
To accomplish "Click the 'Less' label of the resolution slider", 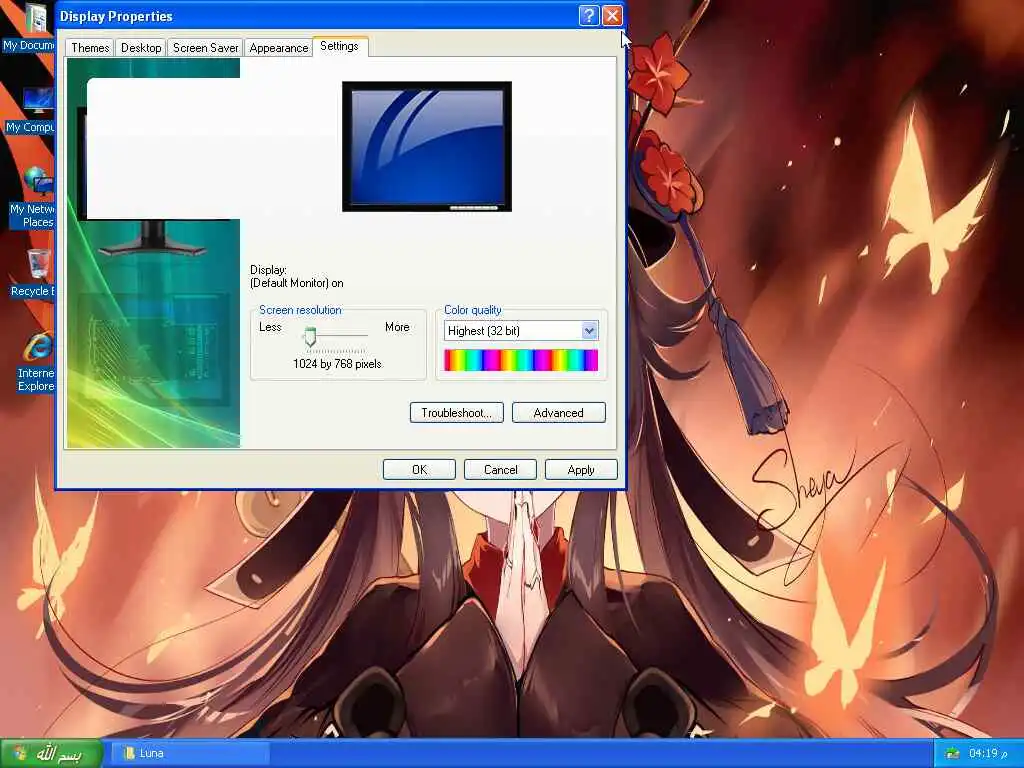I will pos(270,327).
